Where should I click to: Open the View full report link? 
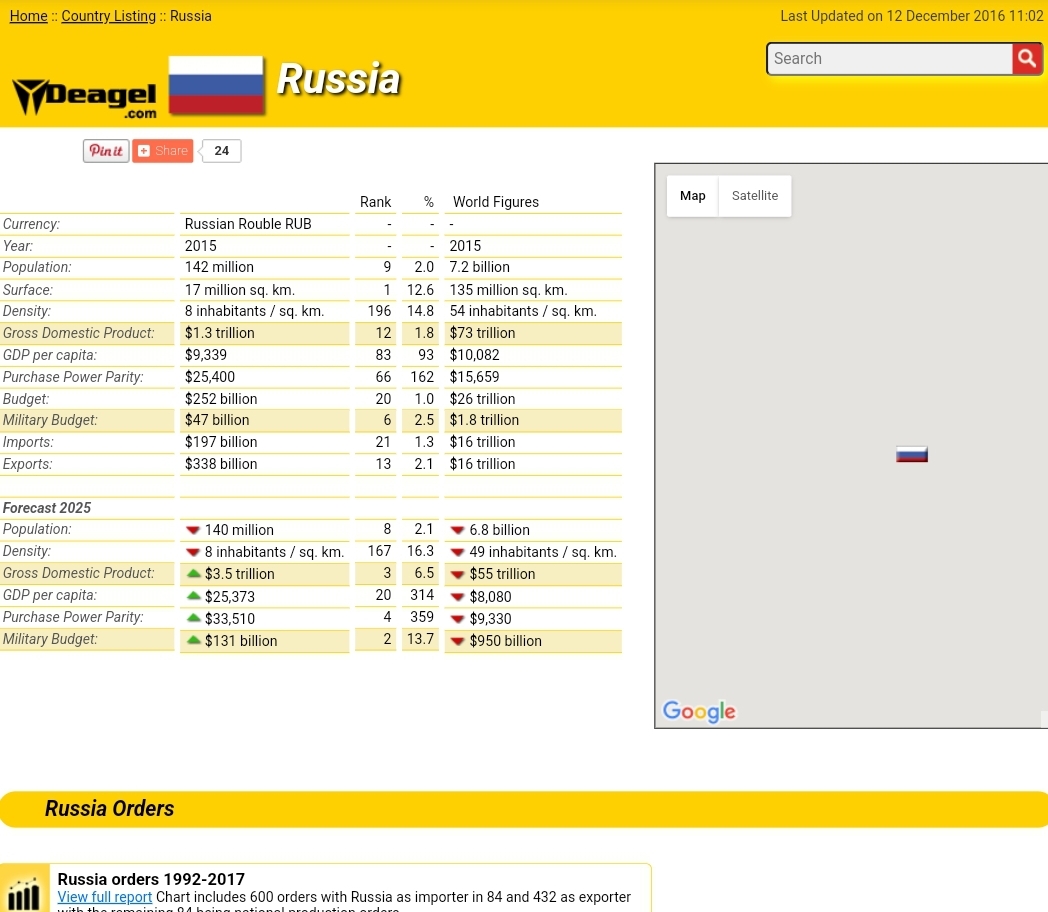(x=105, y=897)
